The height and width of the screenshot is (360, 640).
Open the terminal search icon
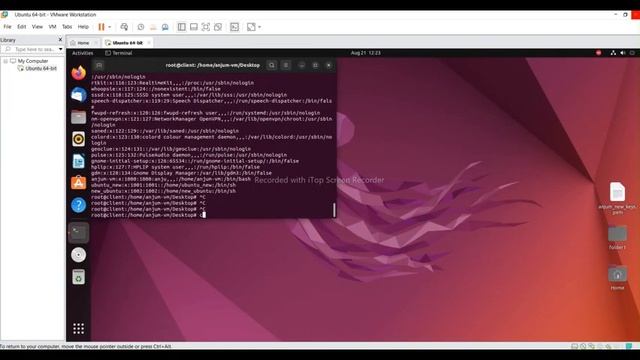(272, 65)
